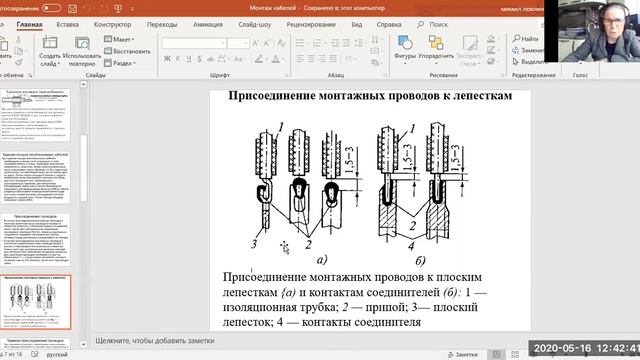Click Использовать повторно slides button

pos(82,51)
